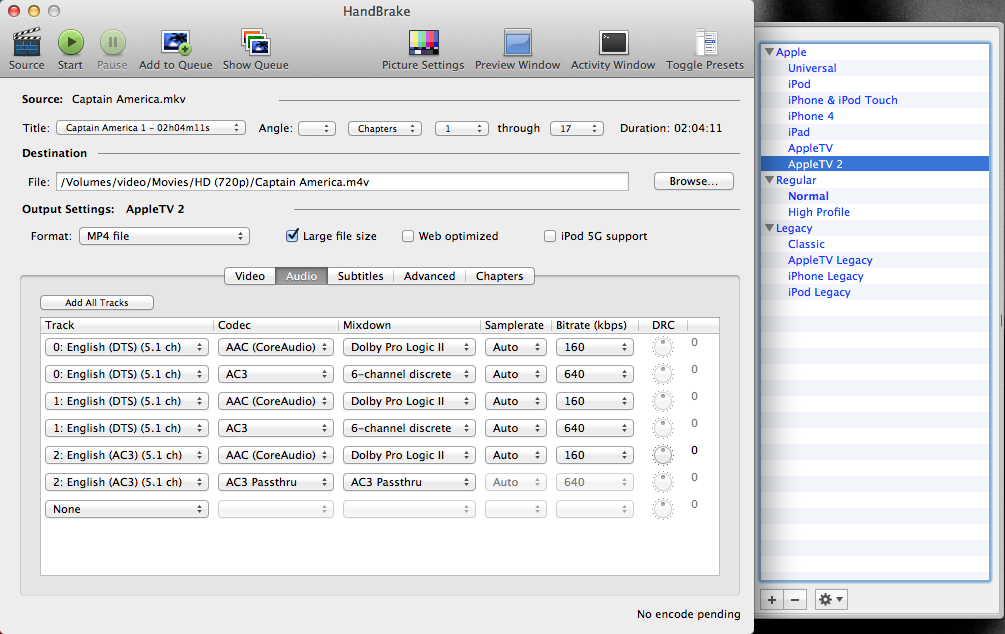Open the Activity Window icon
This screenshot has height=634, width=1005.
point(613,42)
